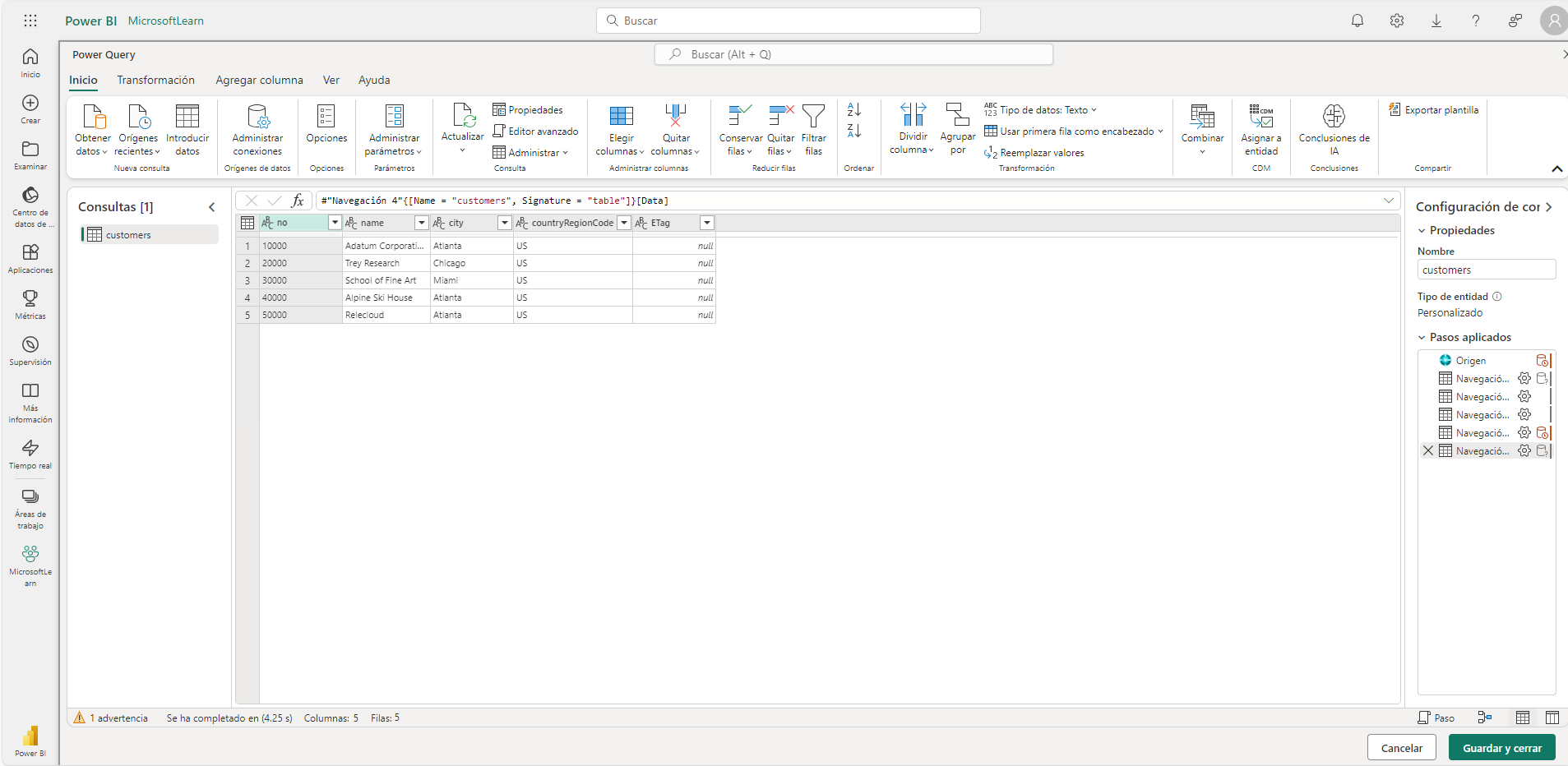
Task: Select the customers query
Action: pyautogui.click(x=149, y=235)
